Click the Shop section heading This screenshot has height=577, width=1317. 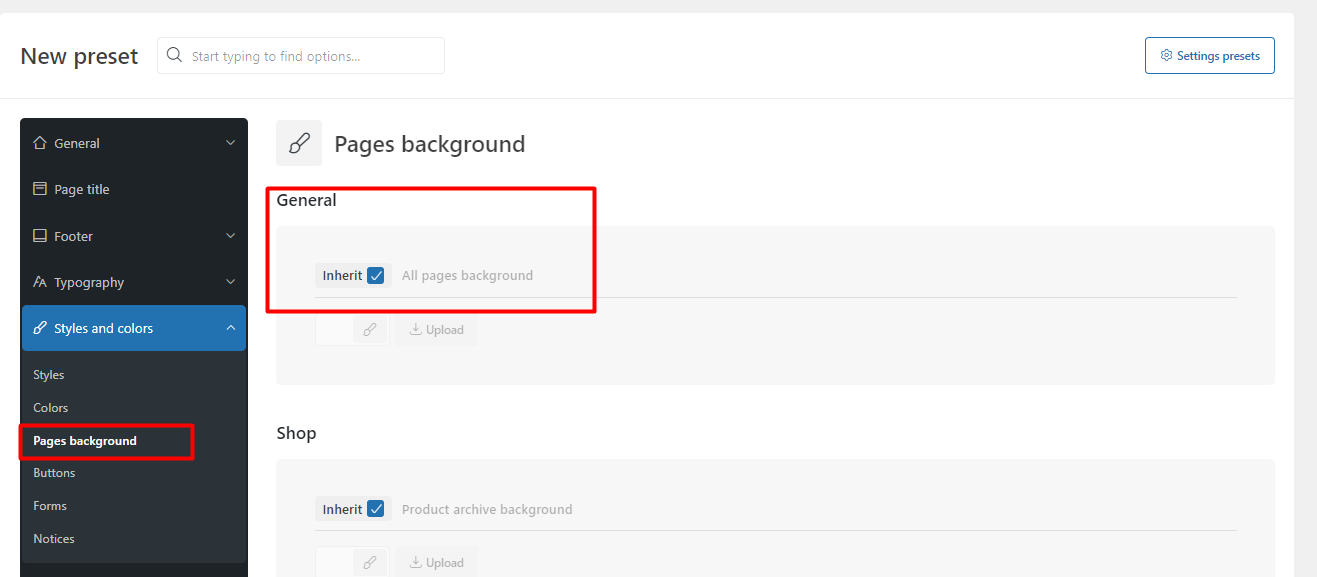[296, 433]
